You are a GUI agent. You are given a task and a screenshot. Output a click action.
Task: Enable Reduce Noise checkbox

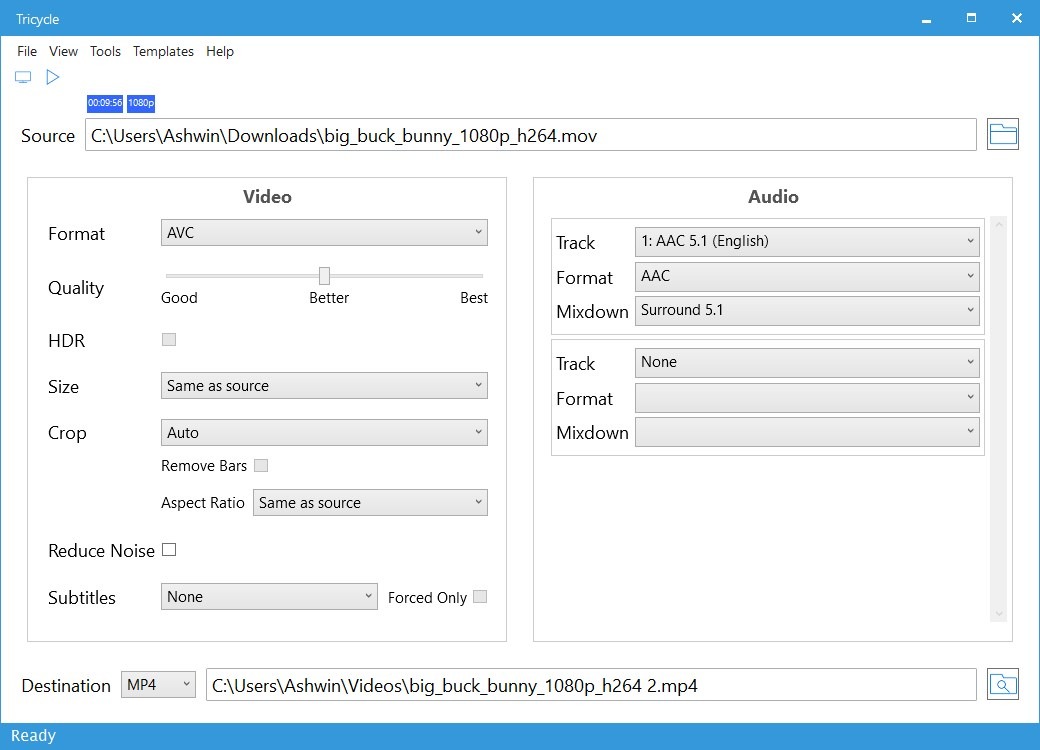click(x=169, y=550)
